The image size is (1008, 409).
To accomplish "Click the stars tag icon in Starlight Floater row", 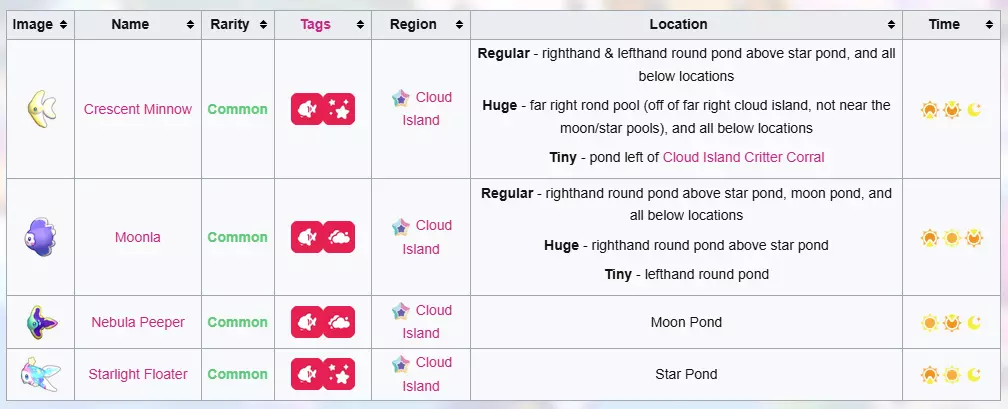I will click(x=339, y=374).
